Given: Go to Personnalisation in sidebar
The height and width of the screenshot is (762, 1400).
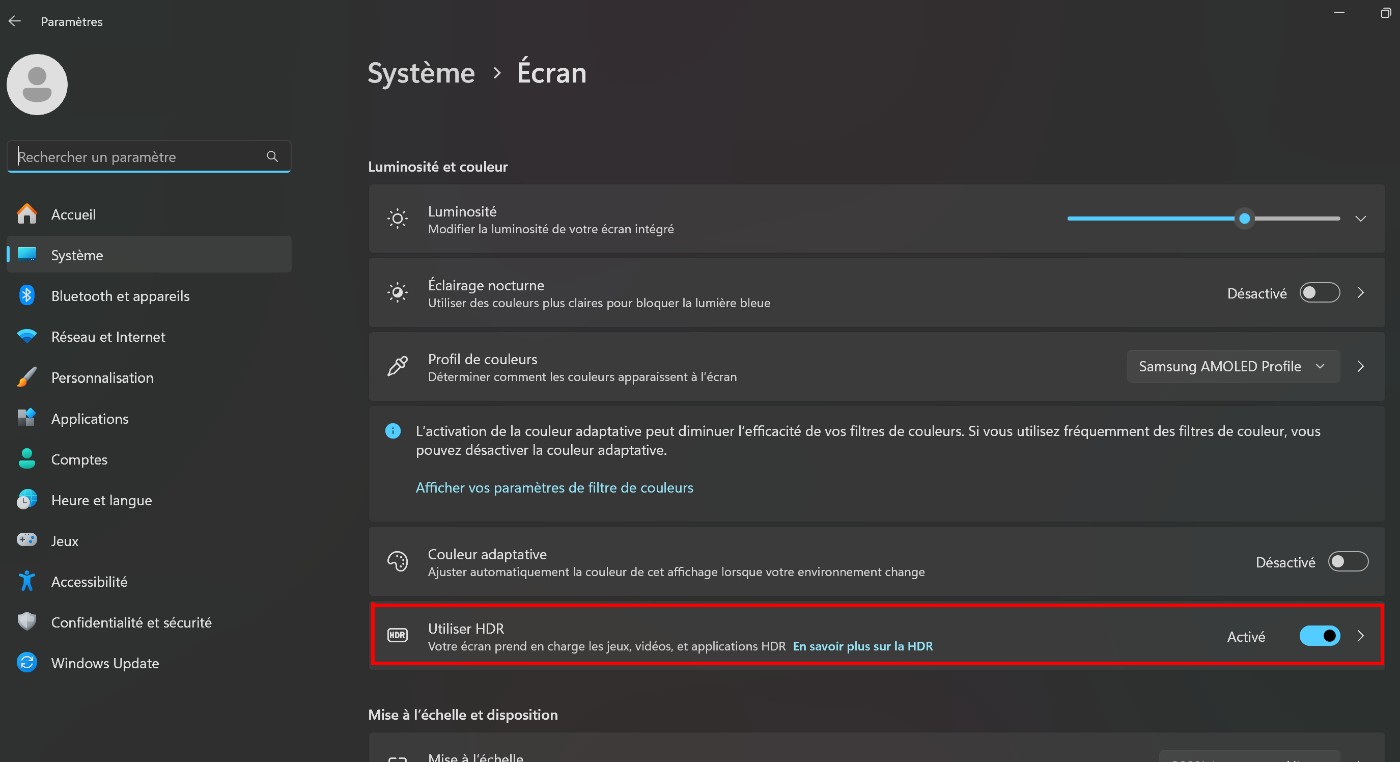Looking at the screenshot, I should [x=102, y=378].
